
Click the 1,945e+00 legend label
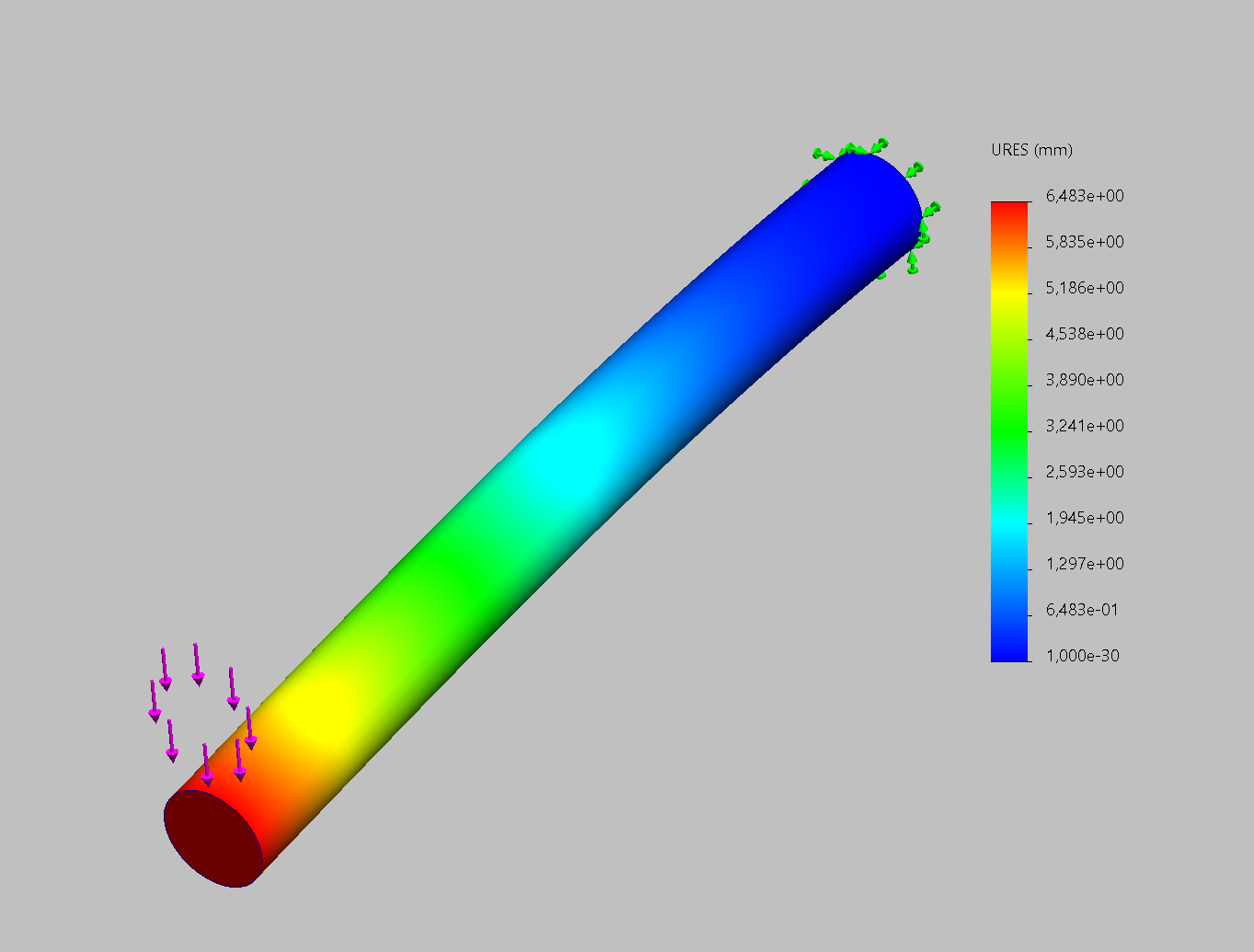1085,518
